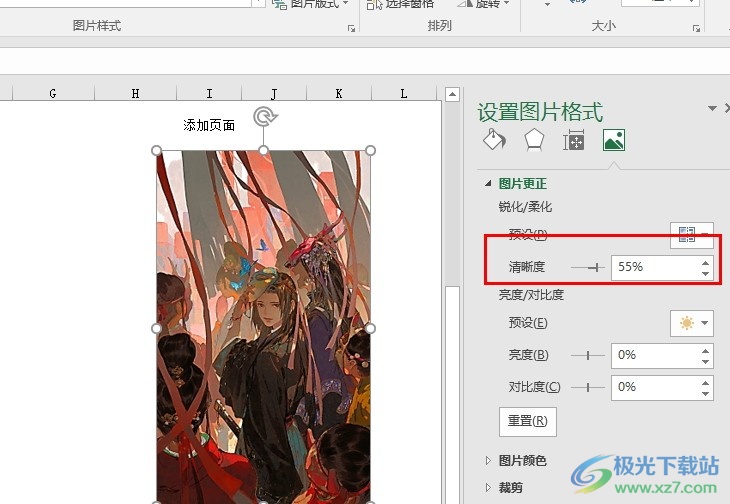Decrease 对比度 value with down spinner
The height and width of the screenshot is (504, 730).
click(706, 394)
